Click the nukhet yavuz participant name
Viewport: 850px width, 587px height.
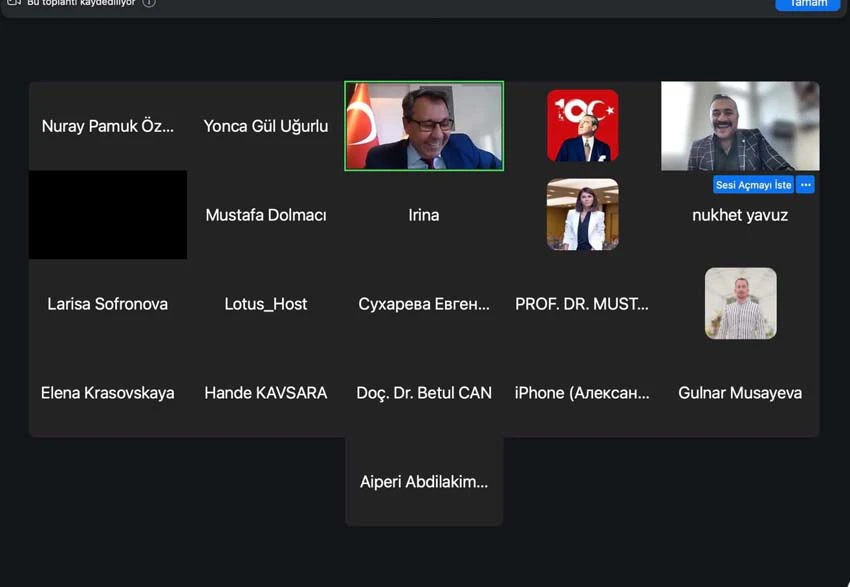(x=740, y=216)
